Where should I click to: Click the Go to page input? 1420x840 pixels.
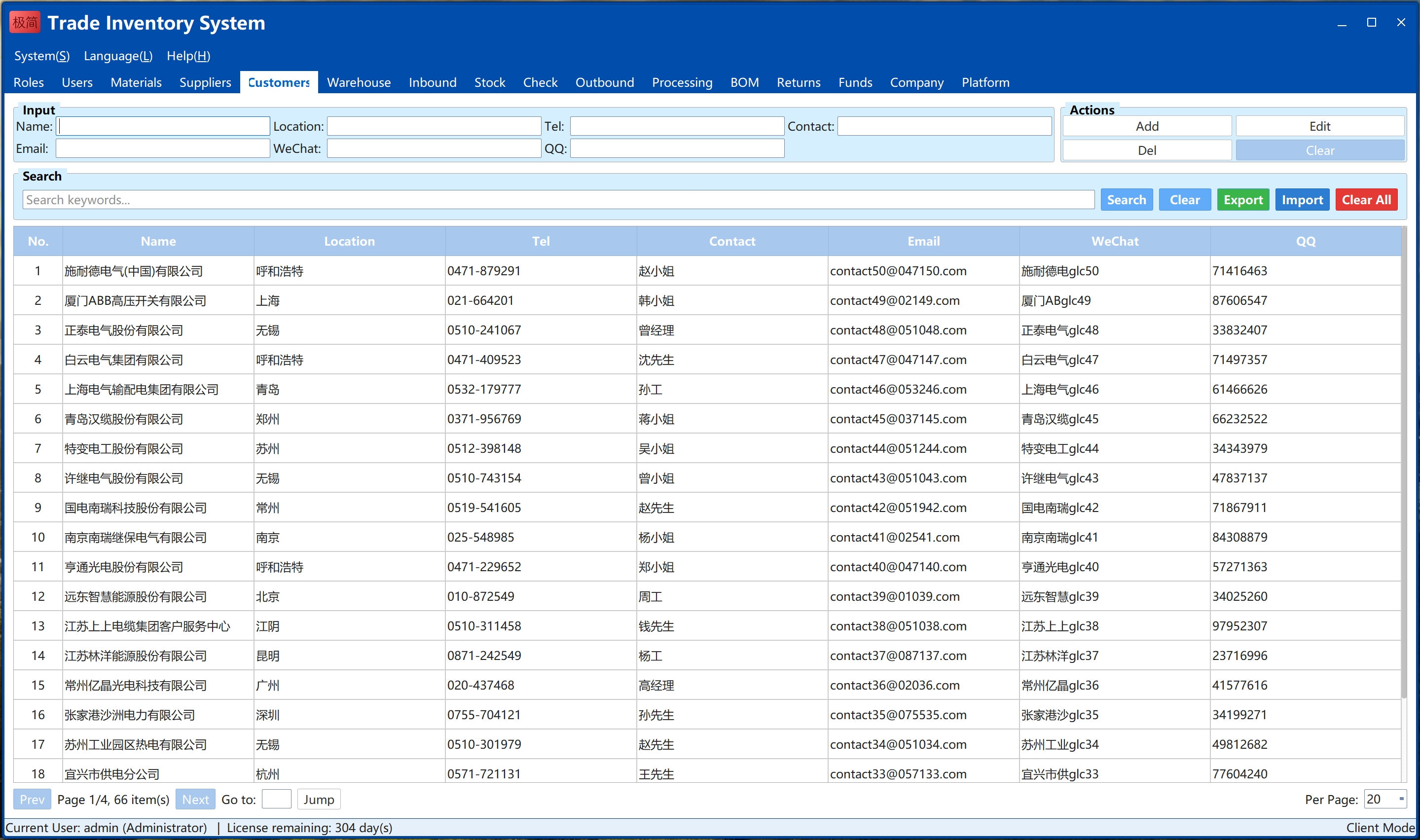[276, 799]
